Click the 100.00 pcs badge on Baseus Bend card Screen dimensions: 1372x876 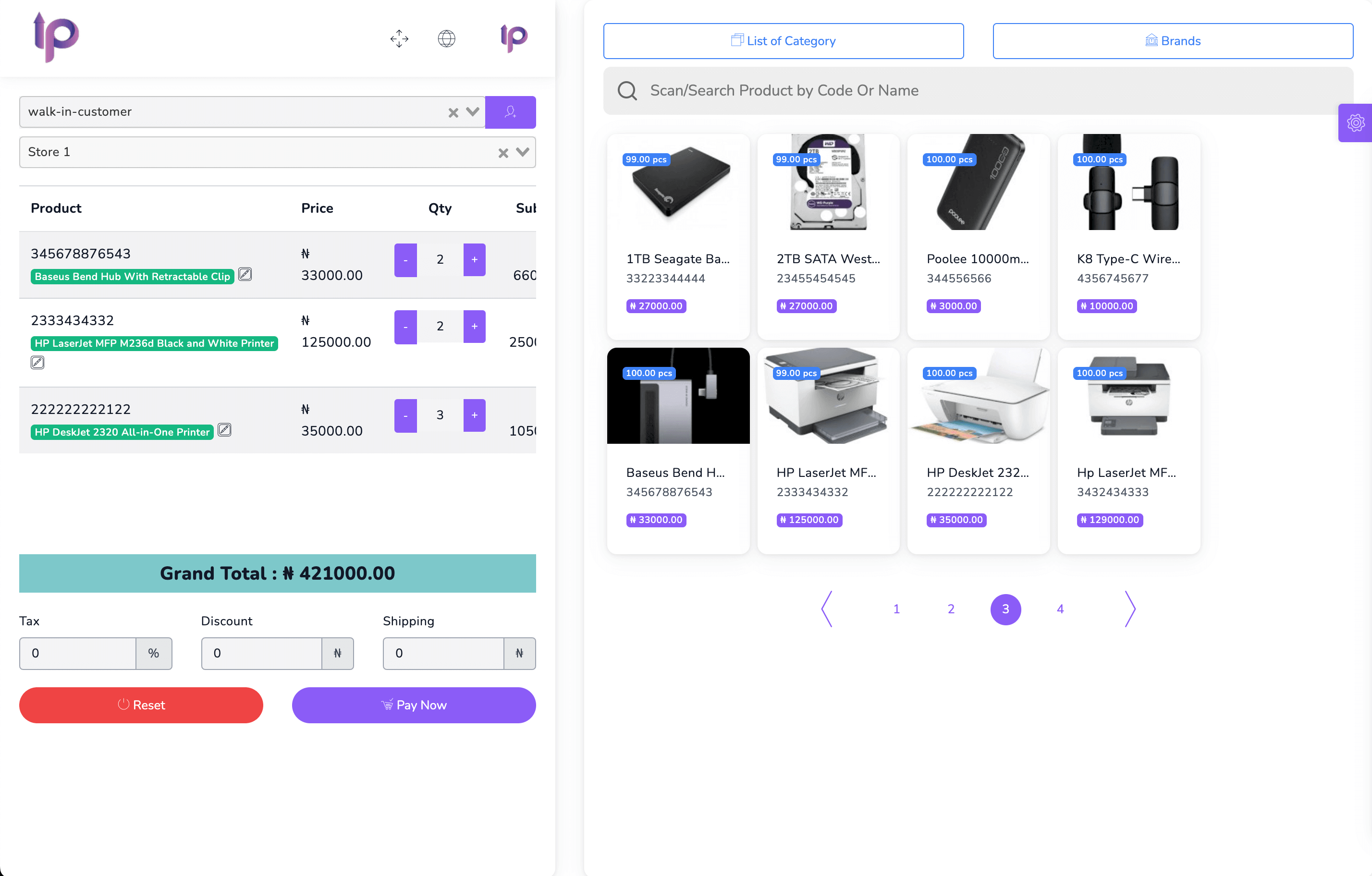point(649,373)
